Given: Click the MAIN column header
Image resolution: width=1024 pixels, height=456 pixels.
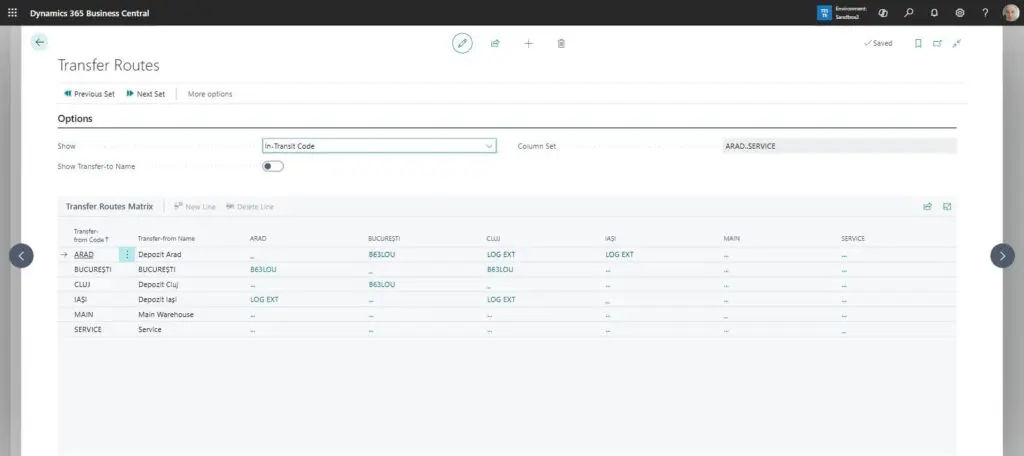Looking at the screenshot, I should [731, 238].
